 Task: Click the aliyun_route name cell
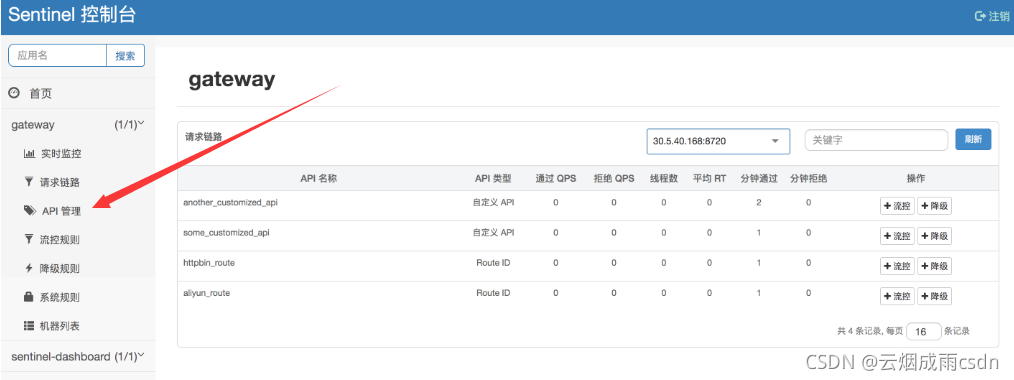206,293
